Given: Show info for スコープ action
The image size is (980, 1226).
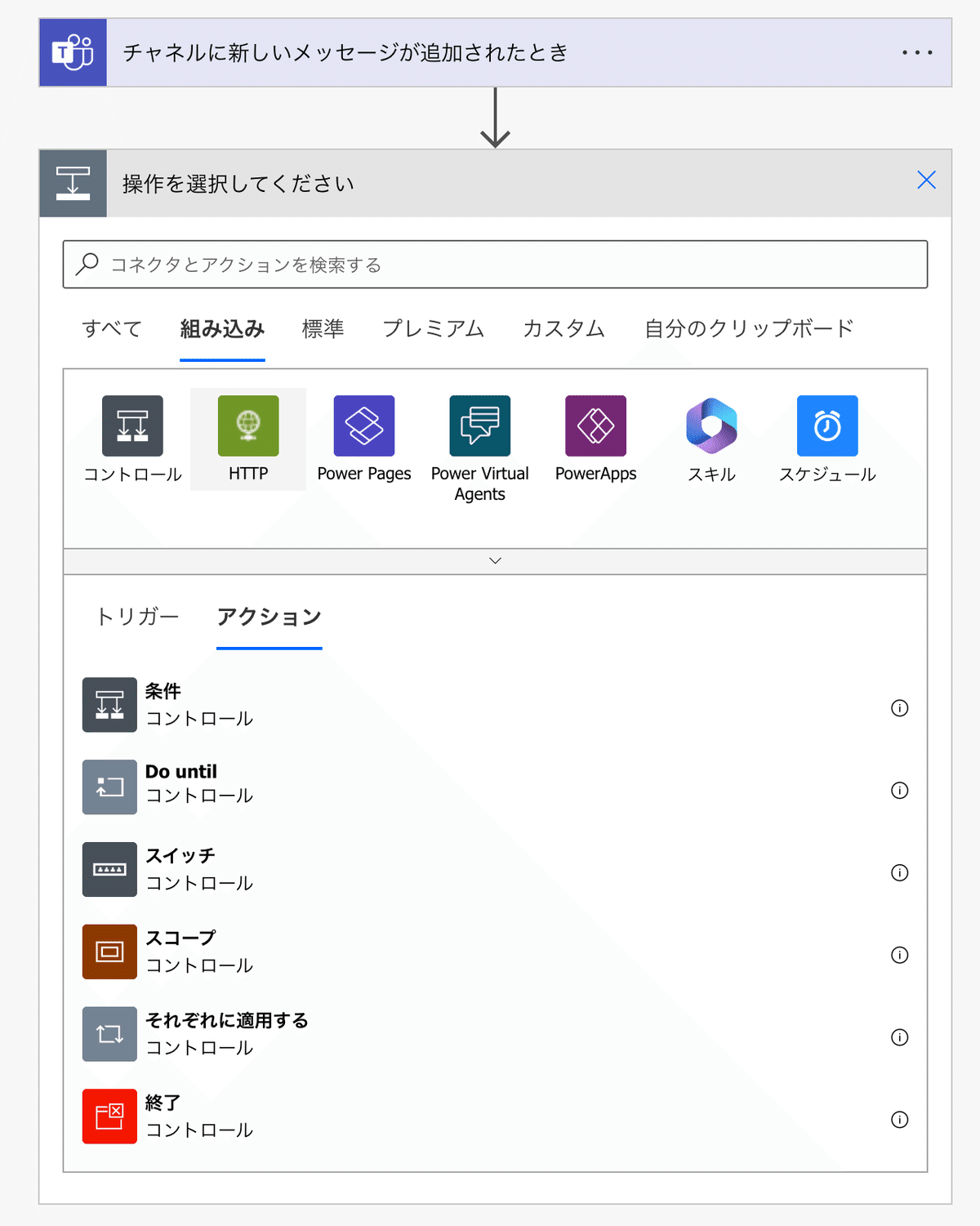Looking at the screenshot, I should (x=899, y=955).
